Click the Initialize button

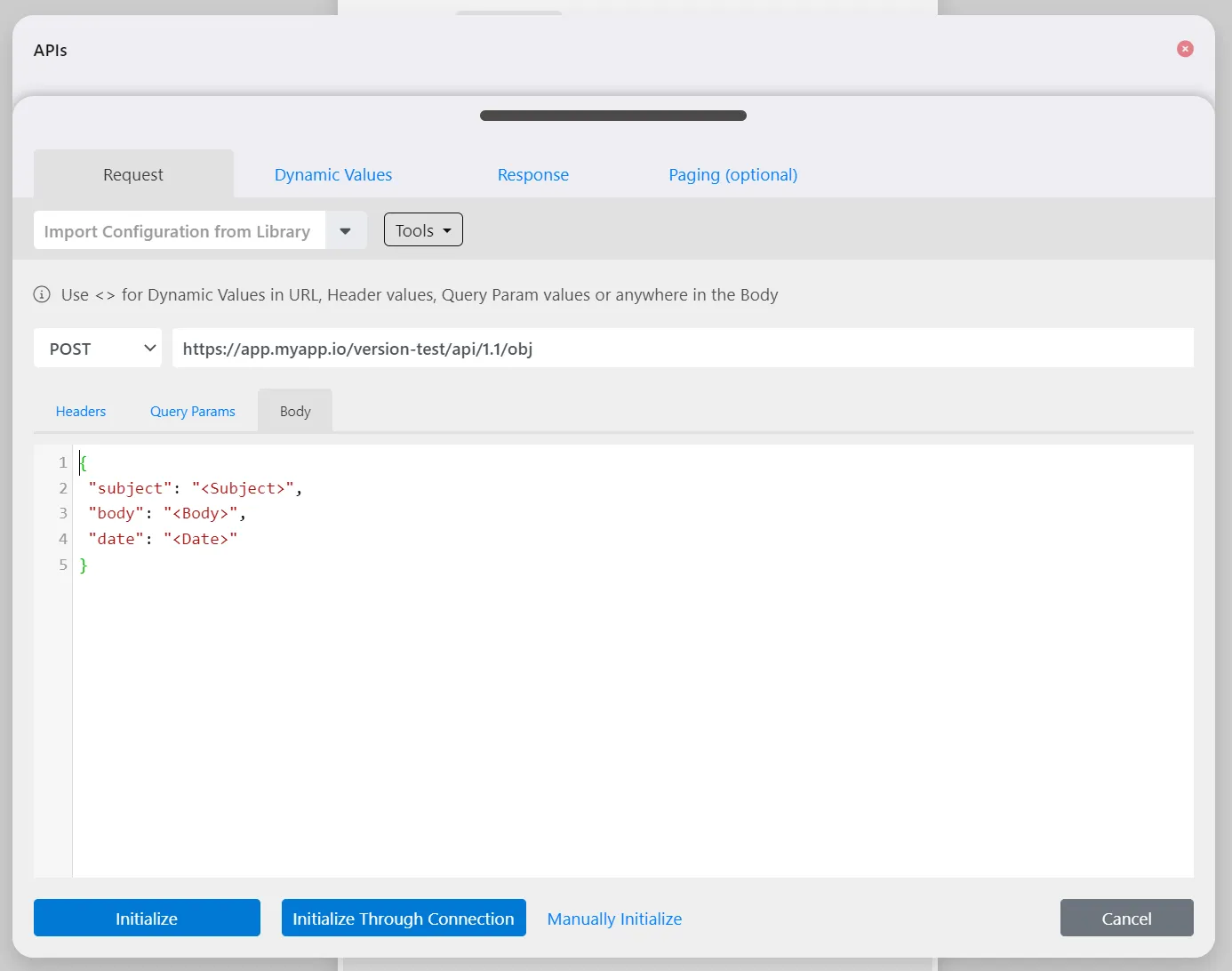(x=147, y=918)
